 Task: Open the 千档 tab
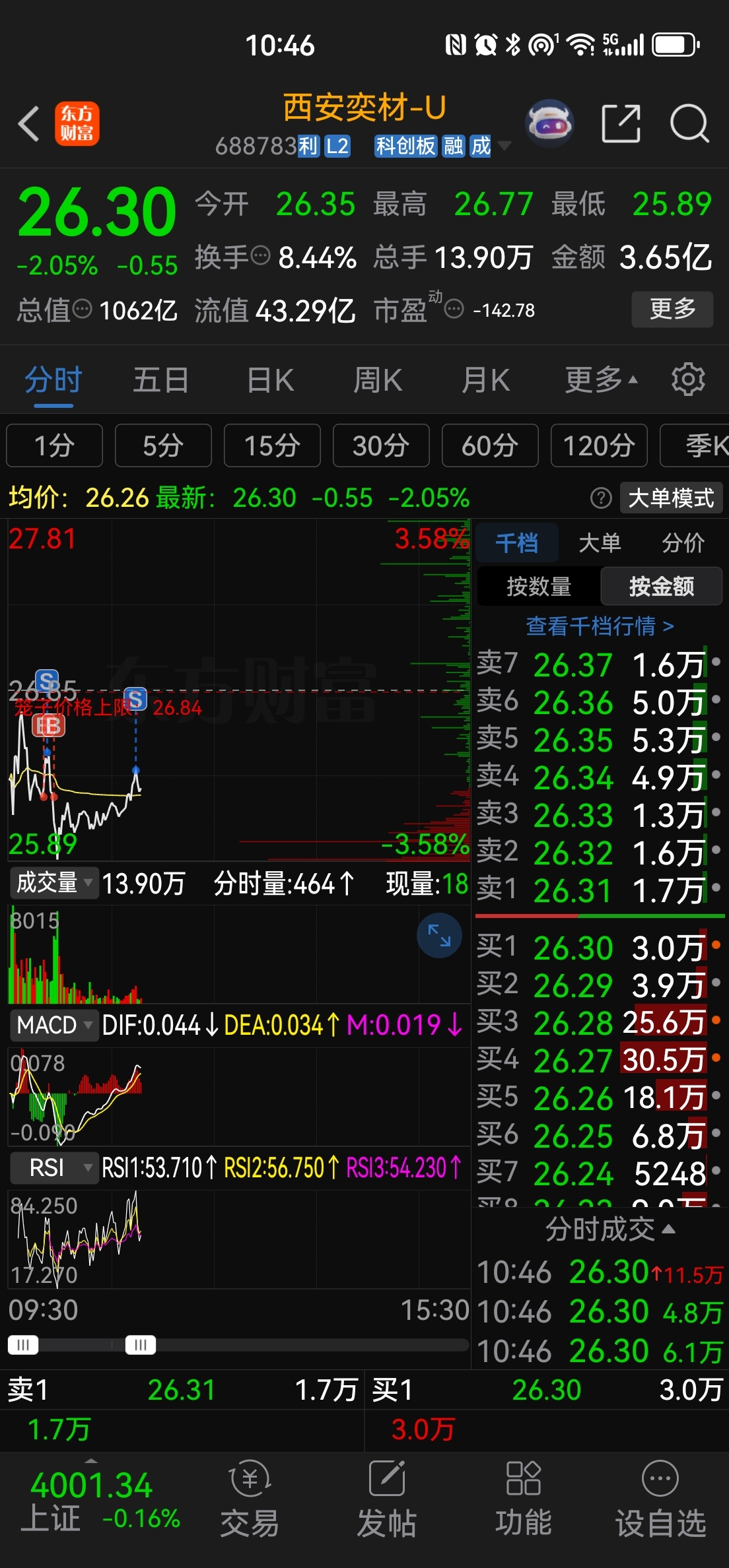[x=516, y=542]
